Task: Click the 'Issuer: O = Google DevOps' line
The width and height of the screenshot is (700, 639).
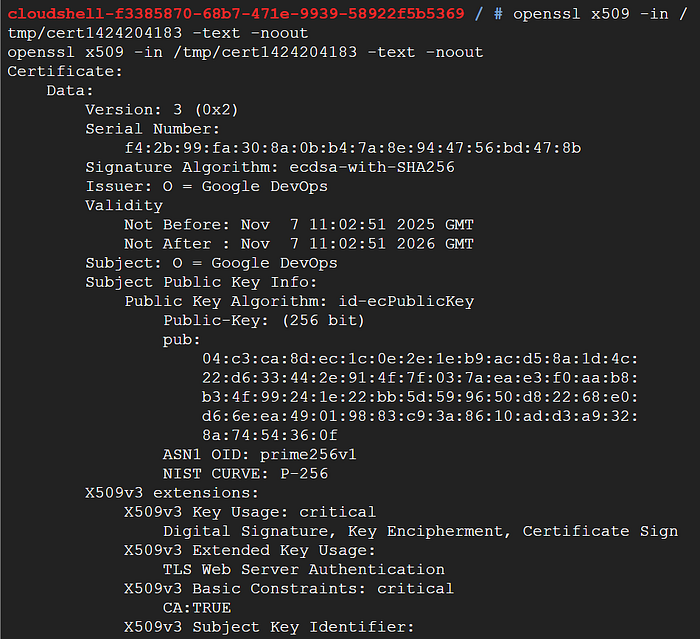Action: pos(207,186)
